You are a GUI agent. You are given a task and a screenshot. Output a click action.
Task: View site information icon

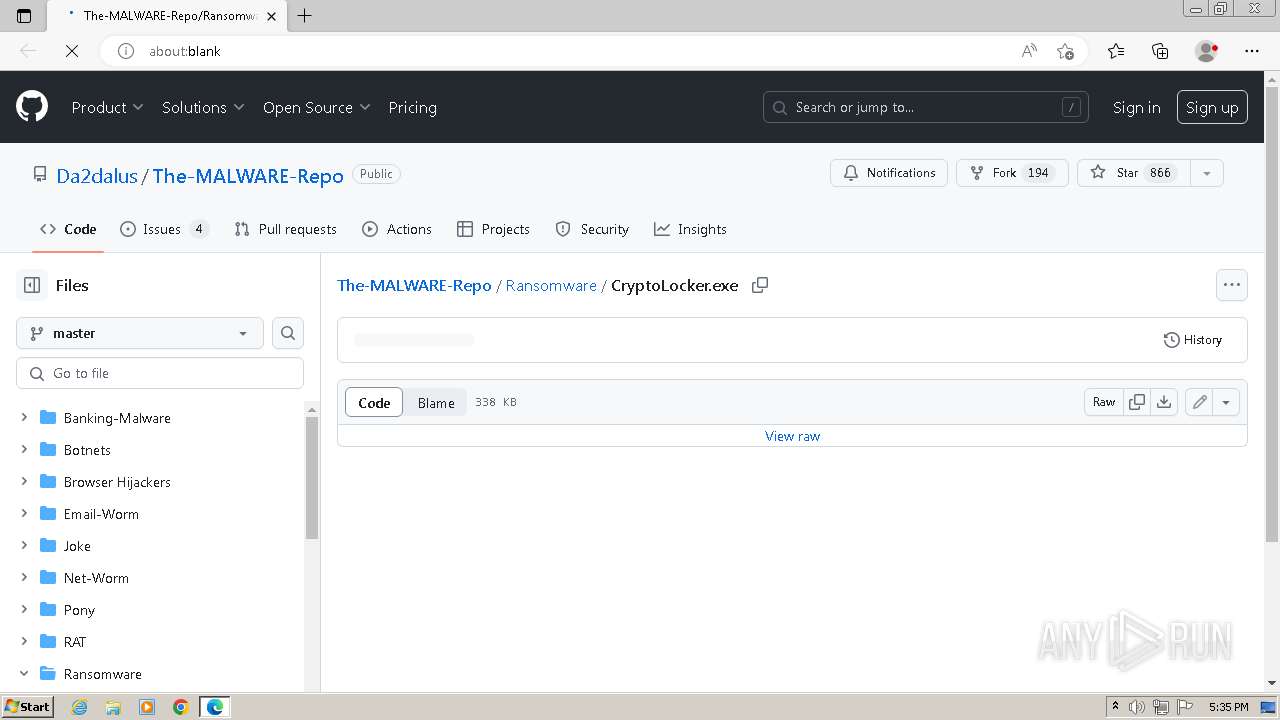click(126, 51)
